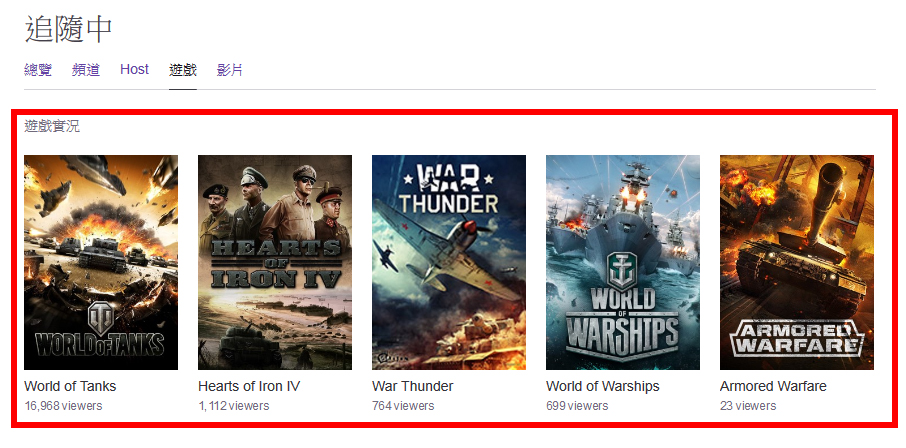
Task: Follow the War Thunder title link
Action: pyautogui.click(x=412, y=386)
